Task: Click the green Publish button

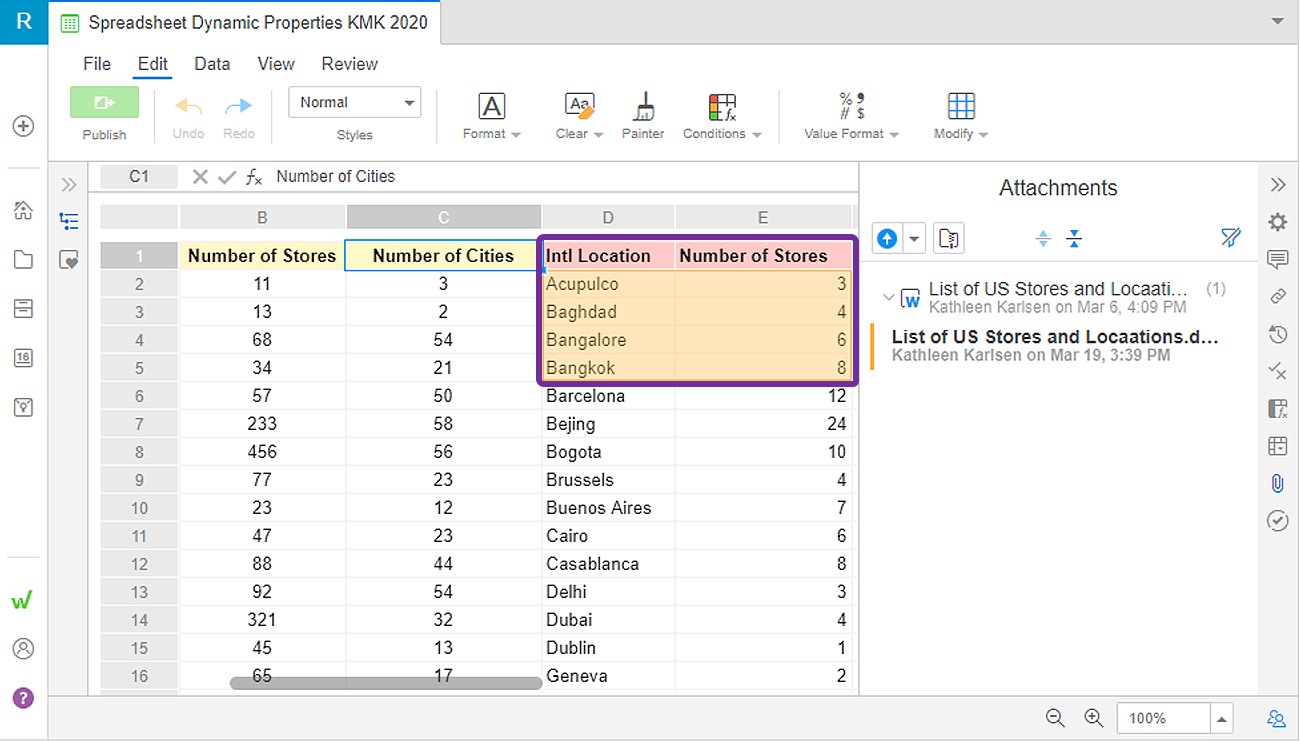Action: (x=105, y=102)
